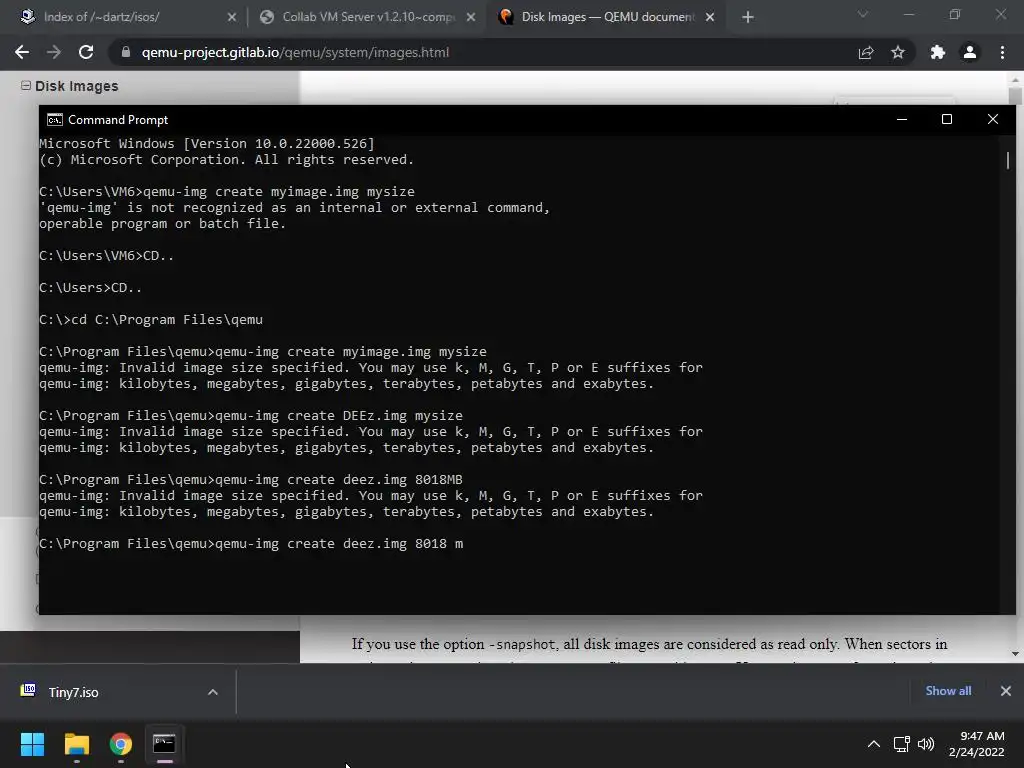Close the Index of /~dartz/isos/ tab
This screenshot has height=768, width=1024.
point(232,17)
